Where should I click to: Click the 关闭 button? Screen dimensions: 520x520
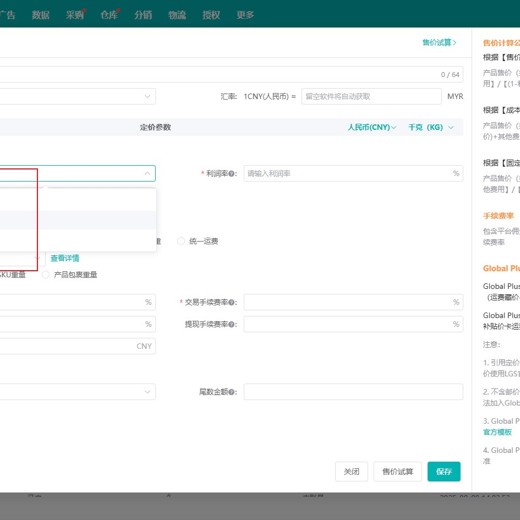click(x=351, y=471)
